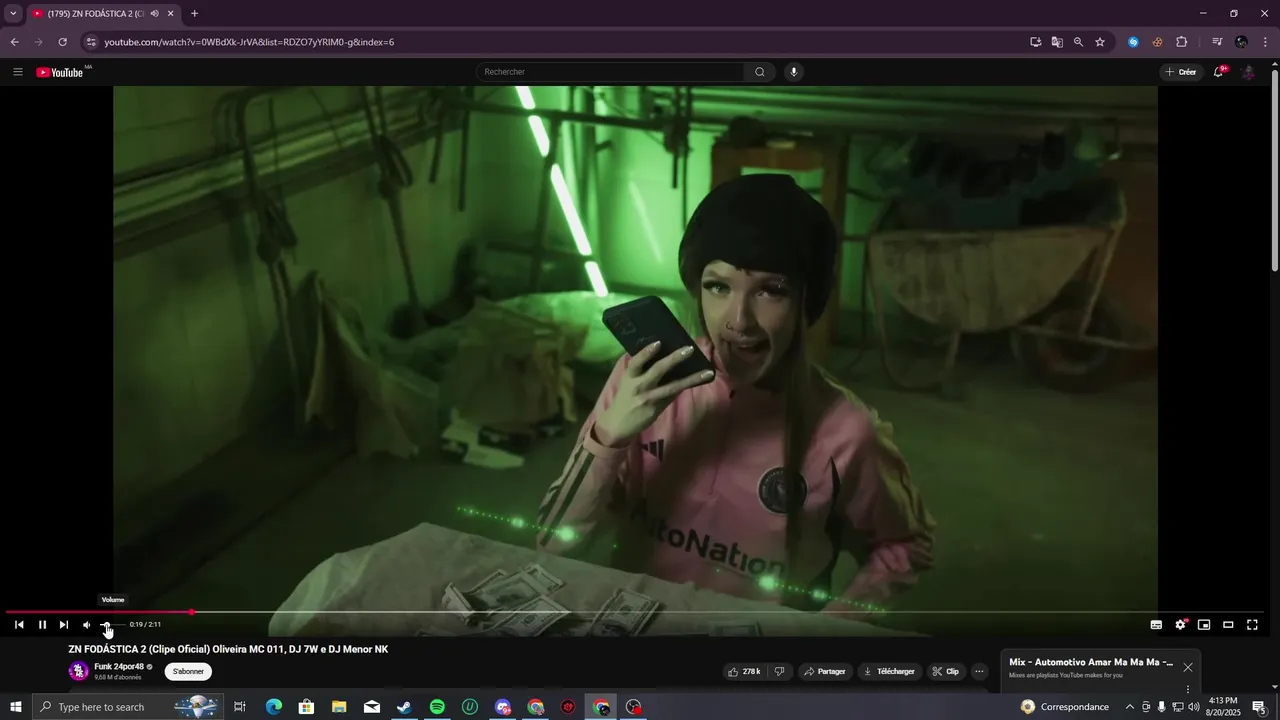Bookmark this page with the star
The height and width of the screenshot is (720, 1280).
1100,42
